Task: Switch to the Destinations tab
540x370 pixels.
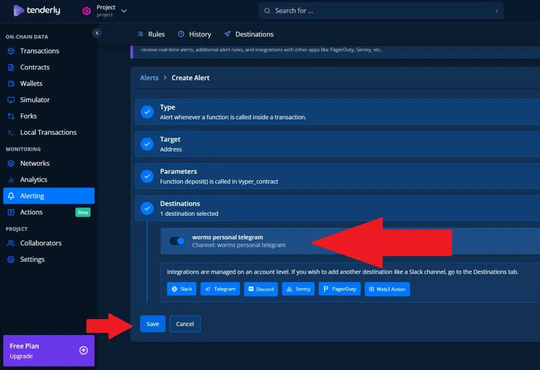Action: click(x=249, y=34)
